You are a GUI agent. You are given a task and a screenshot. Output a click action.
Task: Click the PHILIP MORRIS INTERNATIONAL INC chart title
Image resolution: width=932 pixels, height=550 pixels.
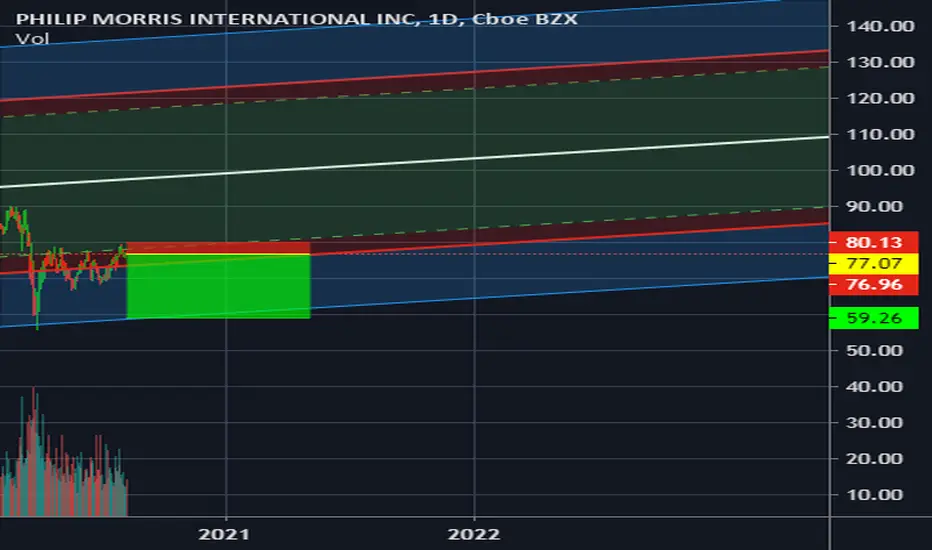click(297, 19)
